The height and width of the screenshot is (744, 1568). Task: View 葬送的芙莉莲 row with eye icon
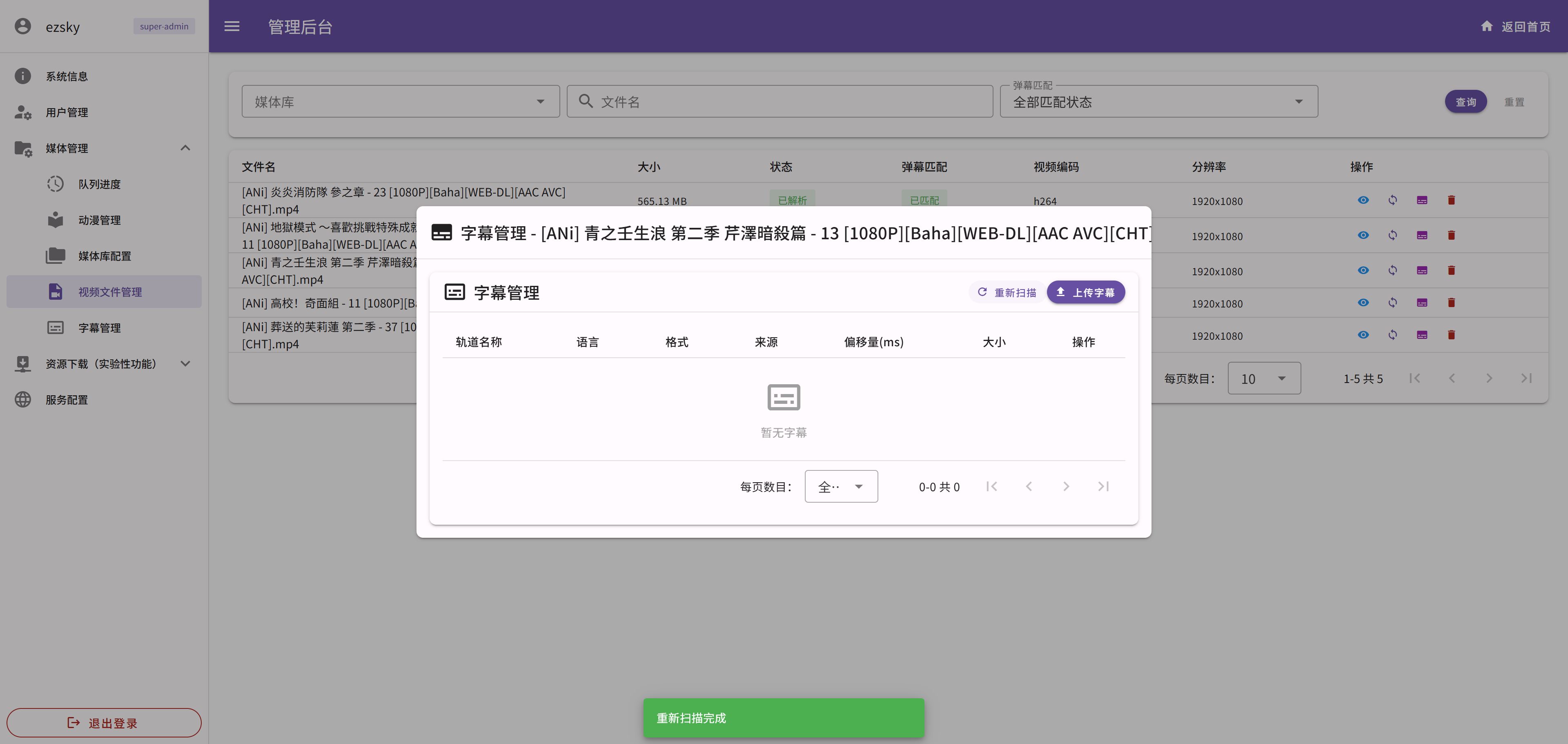click(x=1363, y=335)
